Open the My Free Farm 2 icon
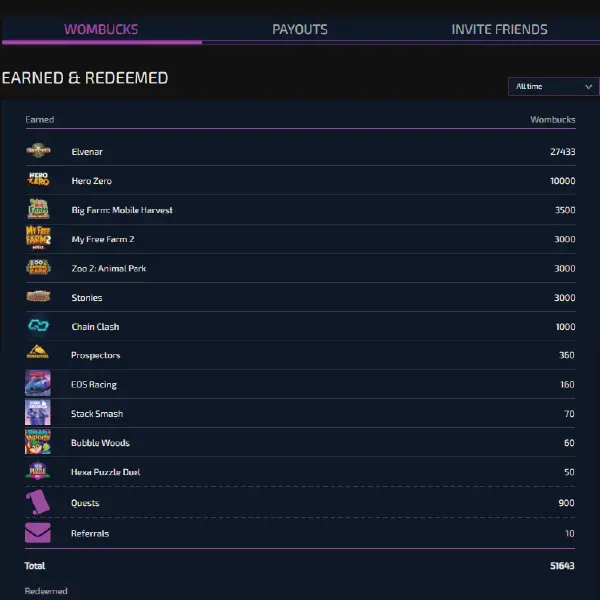 pos(38,237)
